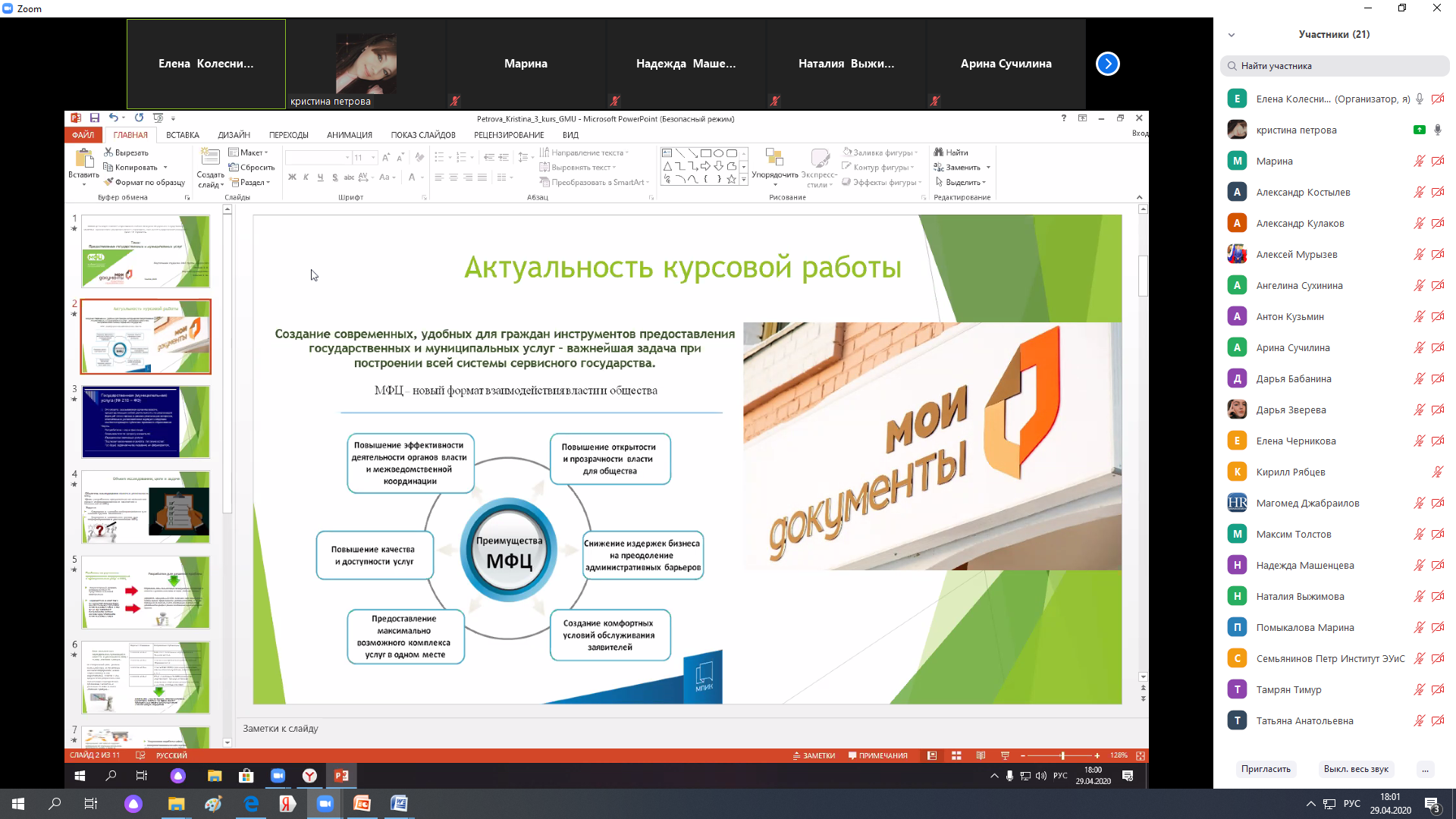Click the Пригласить button
The width and height of the screenshot is (1456, 819).
pos(1266,769)
